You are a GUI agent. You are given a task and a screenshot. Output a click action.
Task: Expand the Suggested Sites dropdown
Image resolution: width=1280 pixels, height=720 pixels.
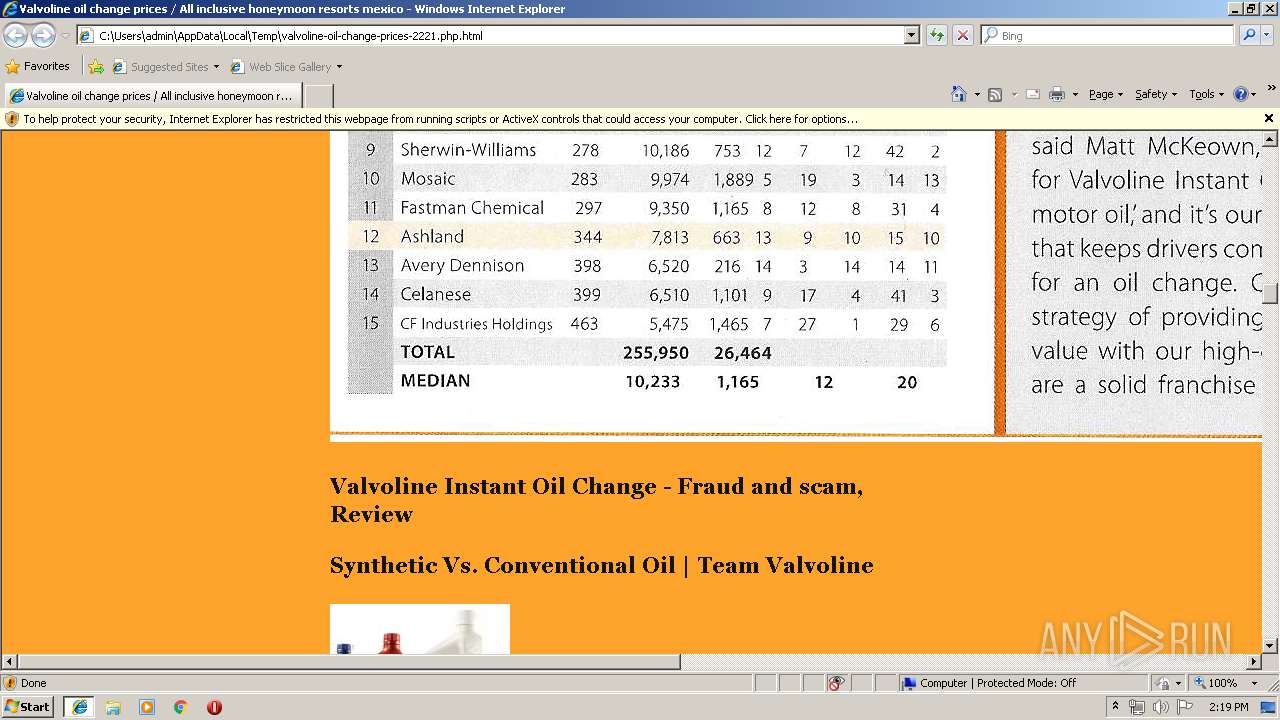click(216, 67)
